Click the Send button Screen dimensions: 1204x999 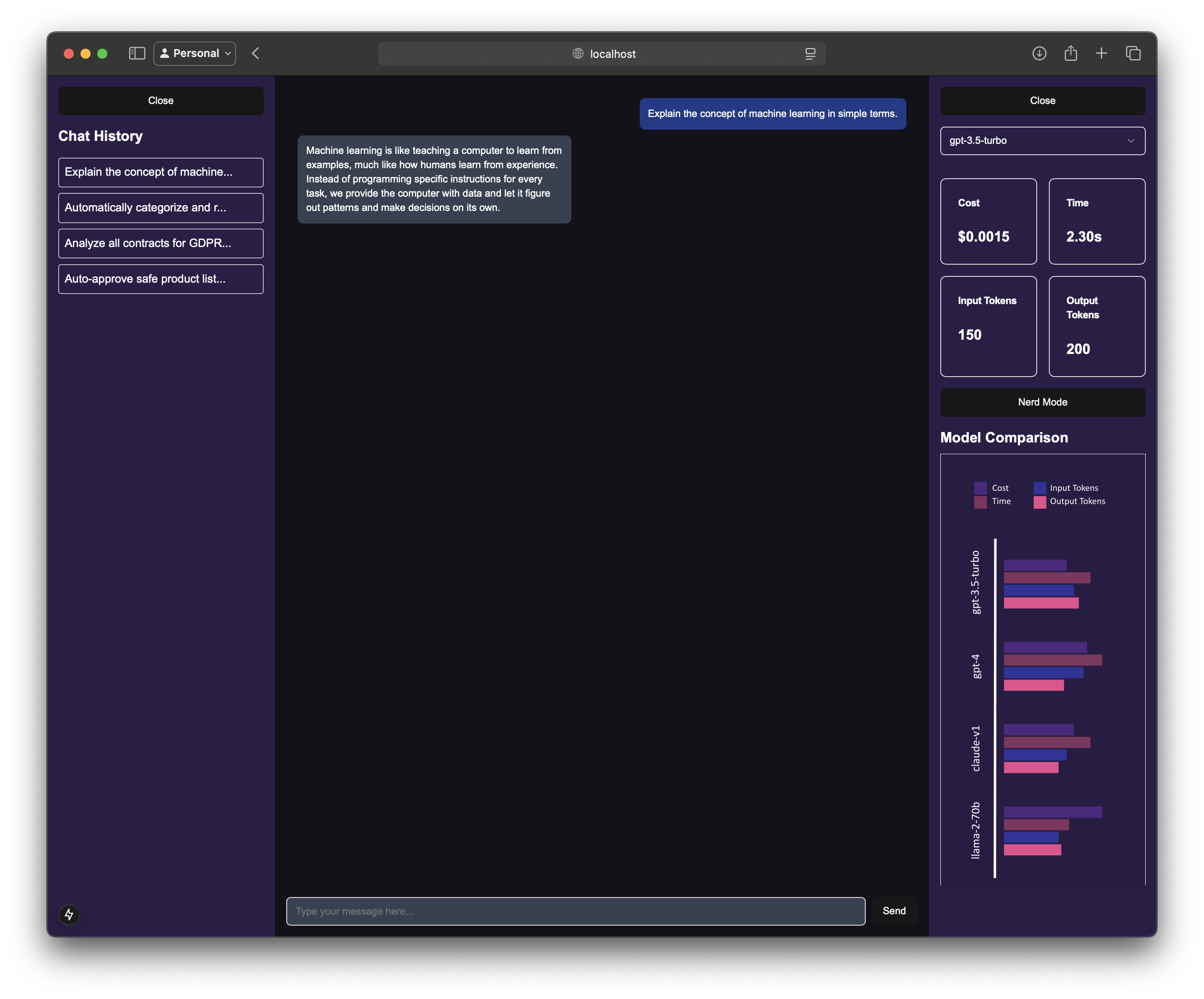[x=894, y=911]
